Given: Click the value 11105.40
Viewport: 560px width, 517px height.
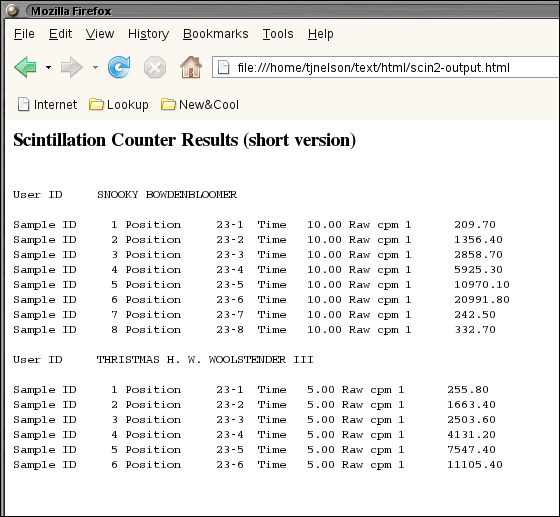Looking at the screenshot, I should point(475,465).
